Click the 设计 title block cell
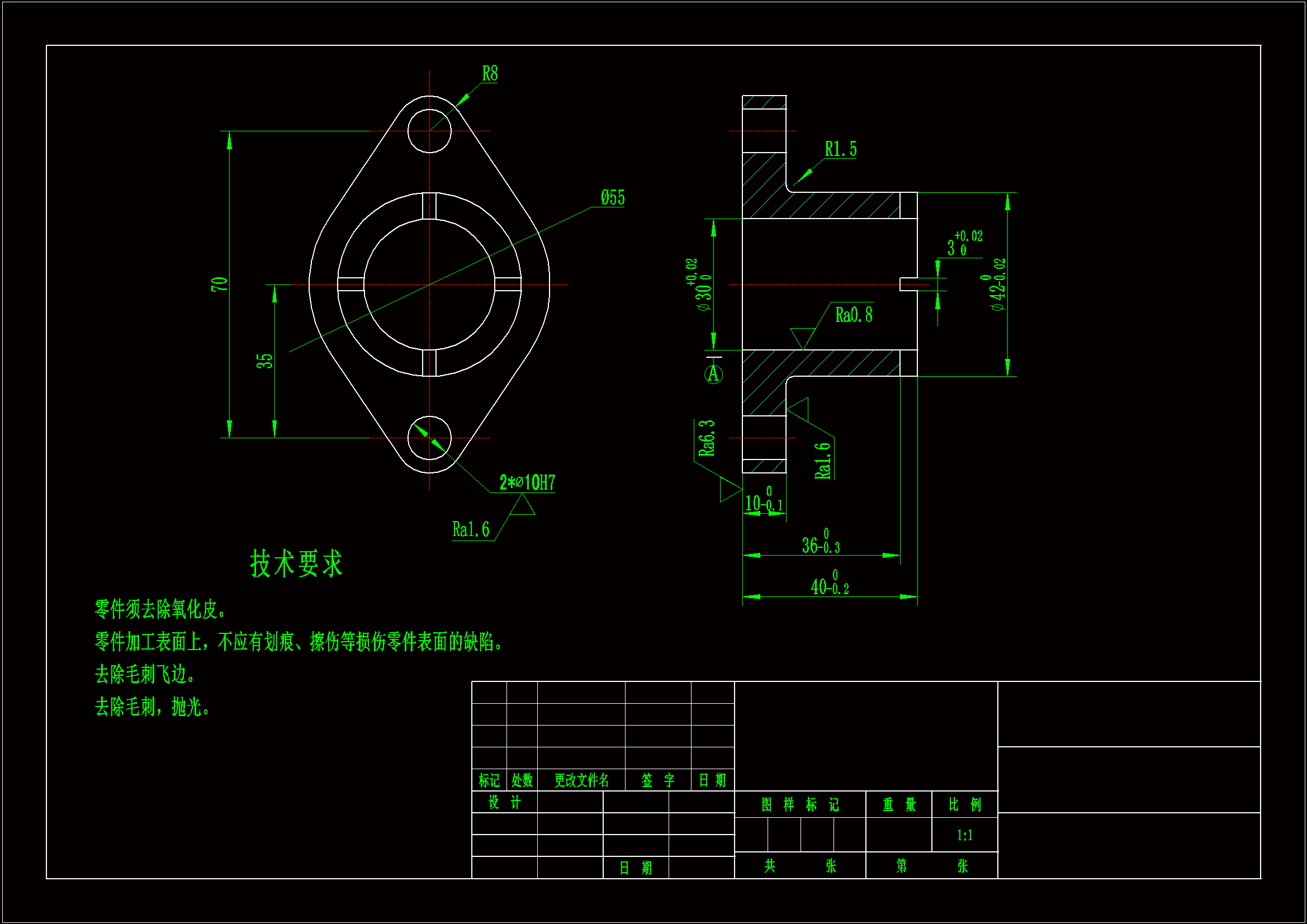The image size is (1307, 924). point(504,802)
